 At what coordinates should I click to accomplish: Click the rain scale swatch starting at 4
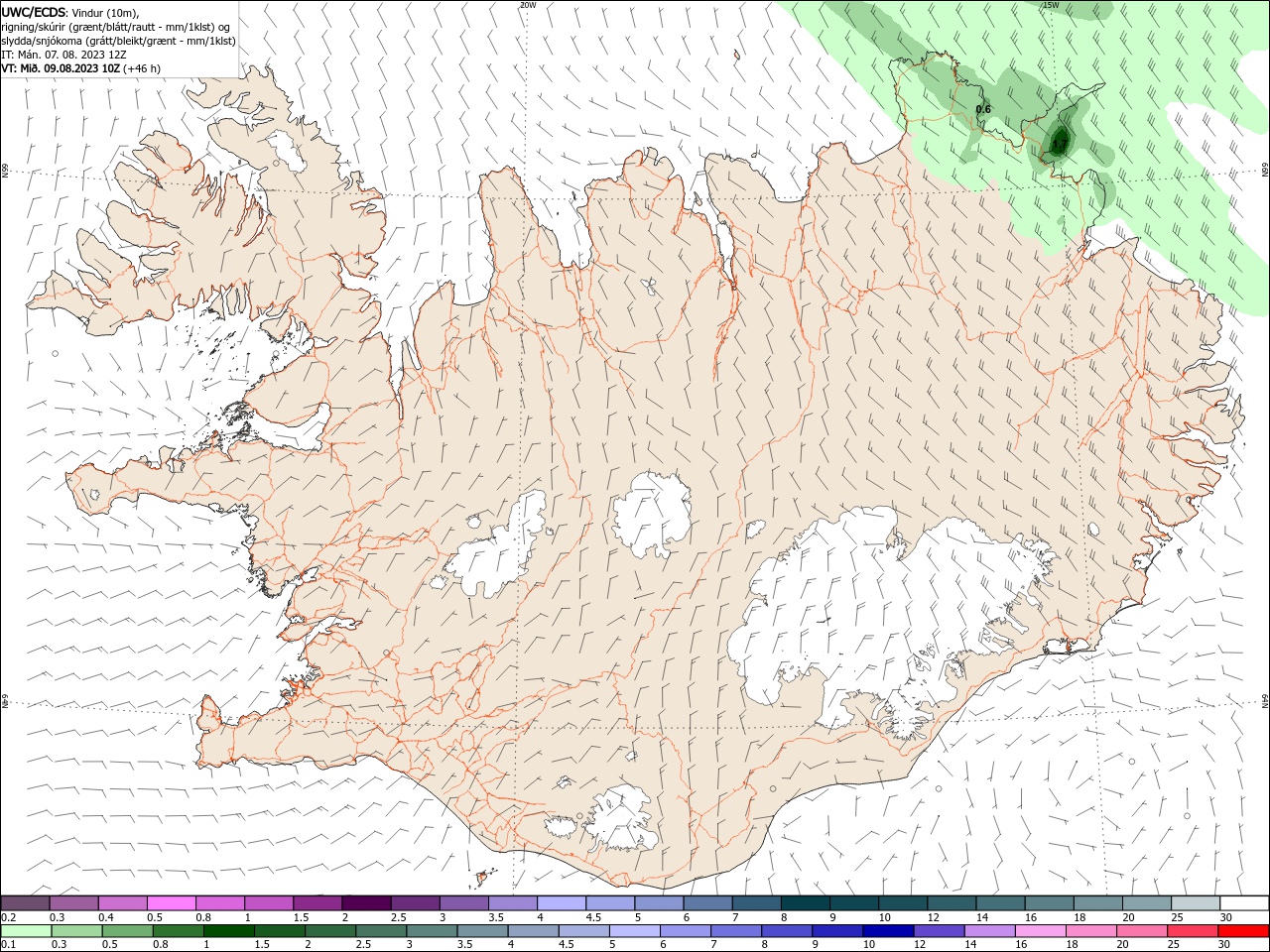tap(533, 931)
